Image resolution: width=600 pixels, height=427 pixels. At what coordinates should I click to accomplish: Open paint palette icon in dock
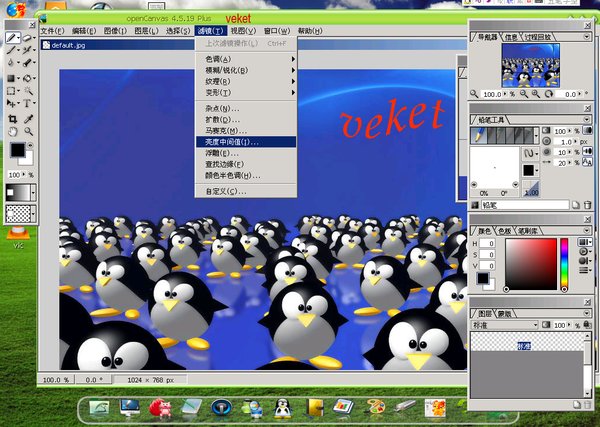tap(375, 407)
